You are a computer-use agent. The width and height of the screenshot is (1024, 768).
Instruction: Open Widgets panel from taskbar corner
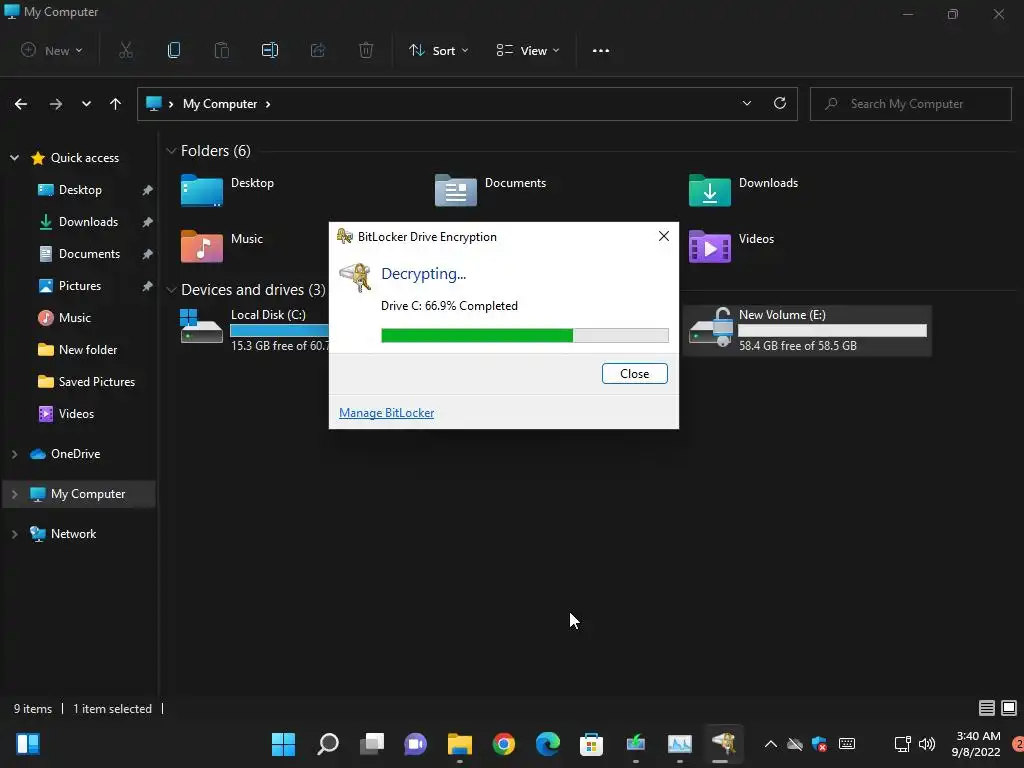pos(28,744)
